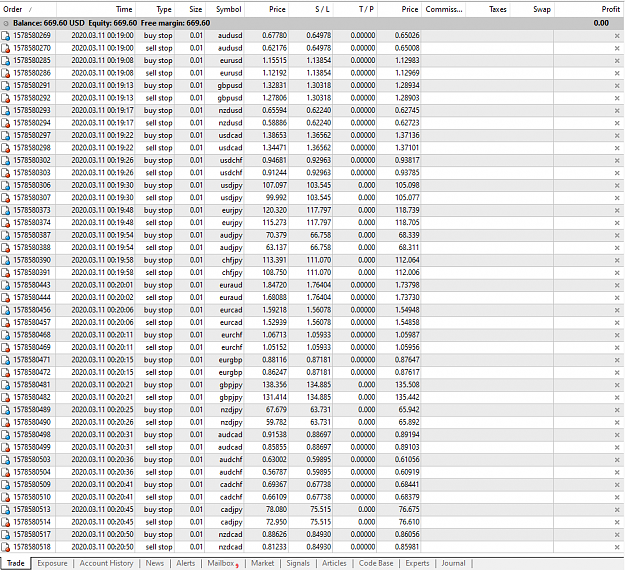The image size is (625, 570).
Task: Delete the gbpjpy sell stop order 1578580482
Action: (x=617, y=397)
